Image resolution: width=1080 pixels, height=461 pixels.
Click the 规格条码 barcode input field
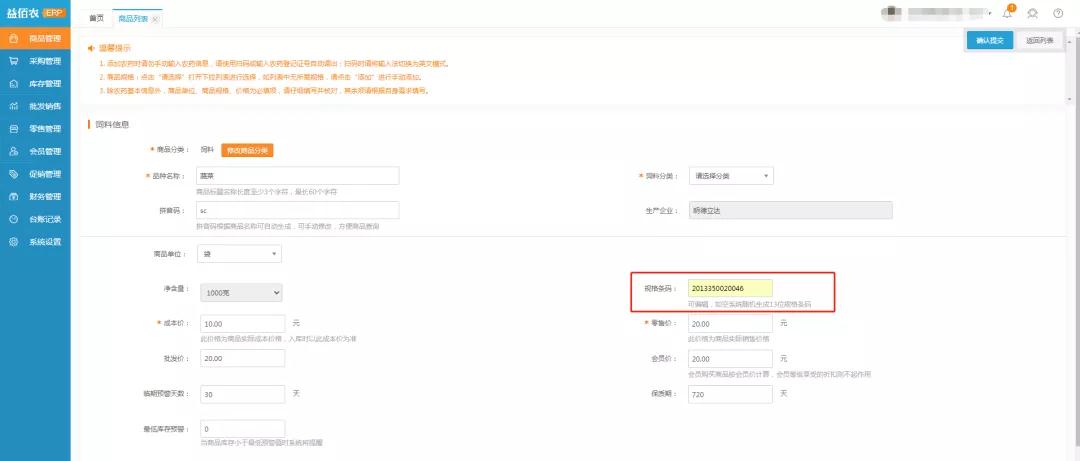(x=729, y=289)
